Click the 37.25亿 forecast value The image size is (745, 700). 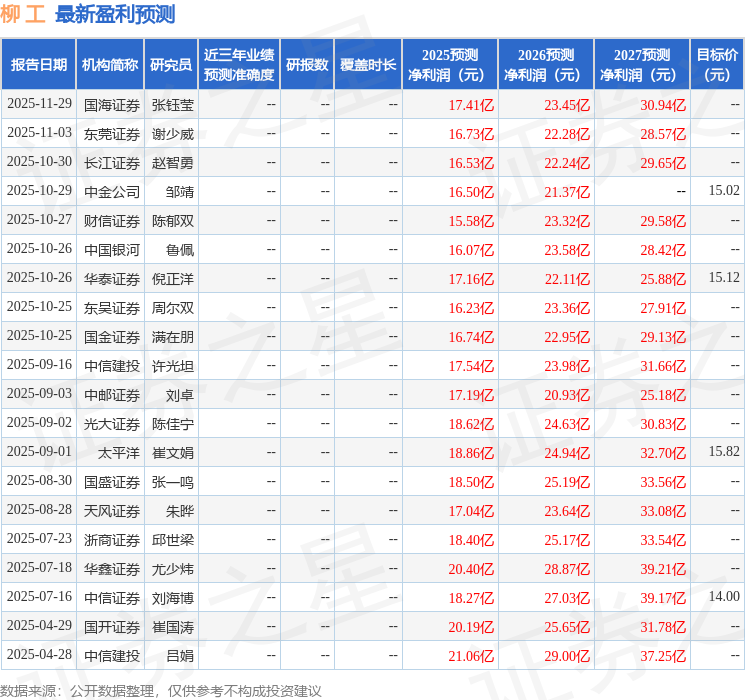click(x=663, y=656)
